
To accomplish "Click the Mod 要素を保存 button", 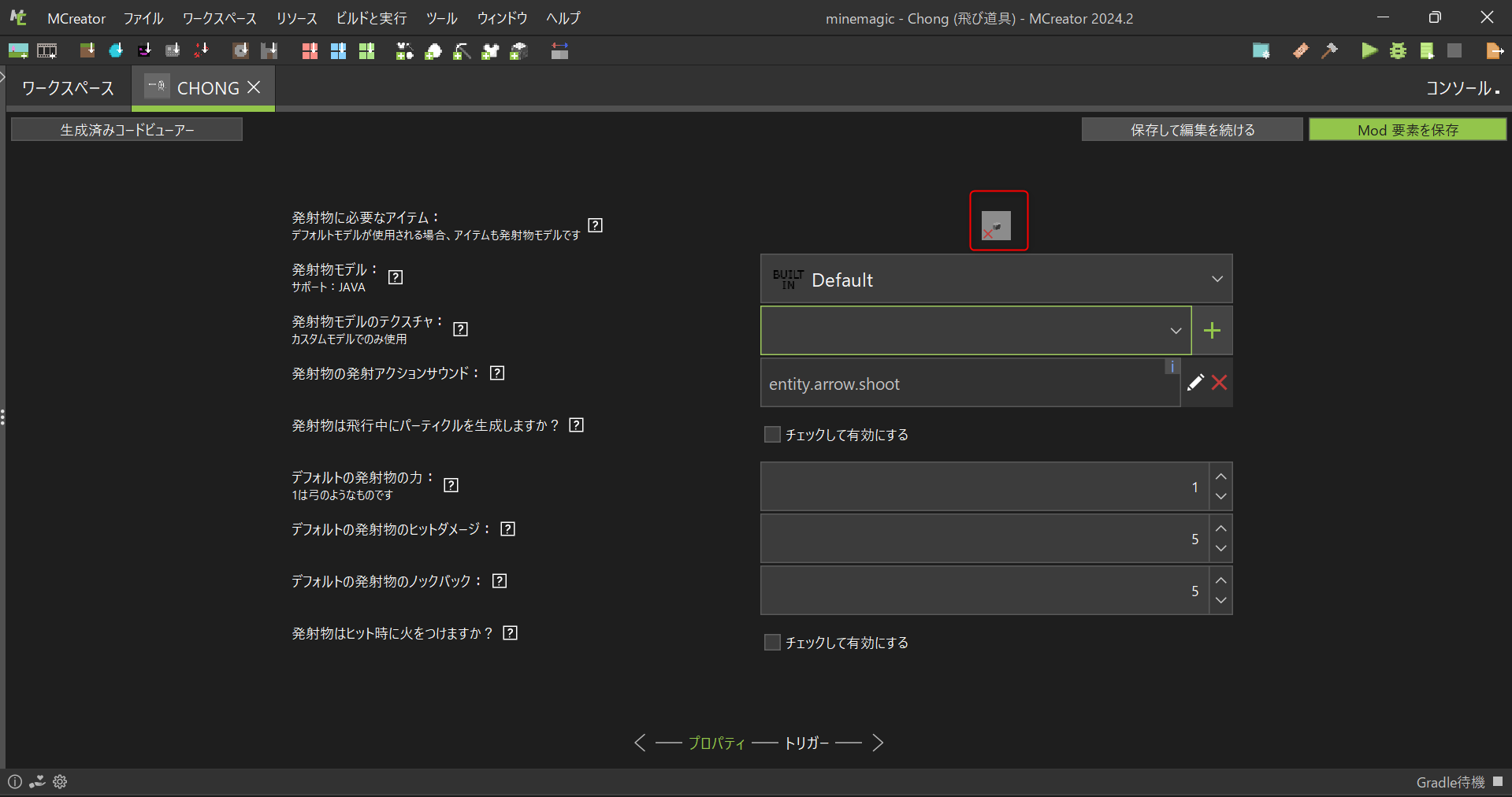I will coord(1408,130).
